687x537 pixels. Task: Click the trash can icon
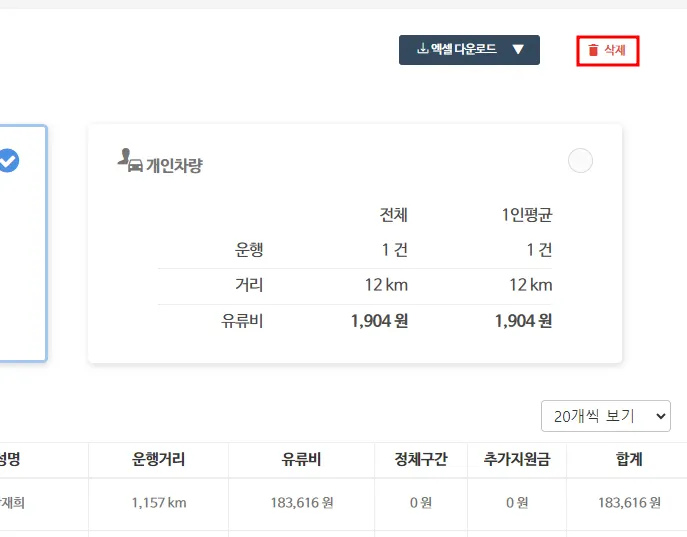coord(593,50)
